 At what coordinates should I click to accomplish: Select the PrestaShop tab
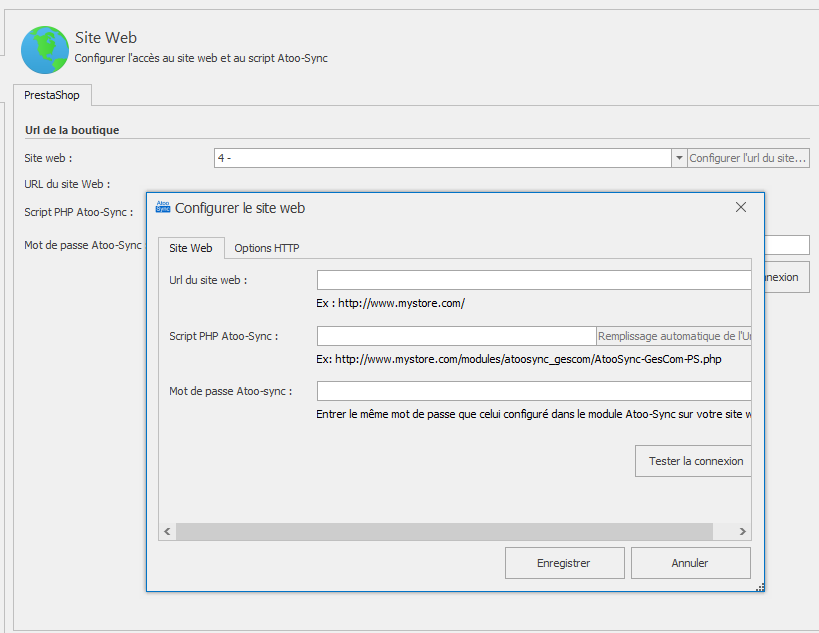pos(52,95)
